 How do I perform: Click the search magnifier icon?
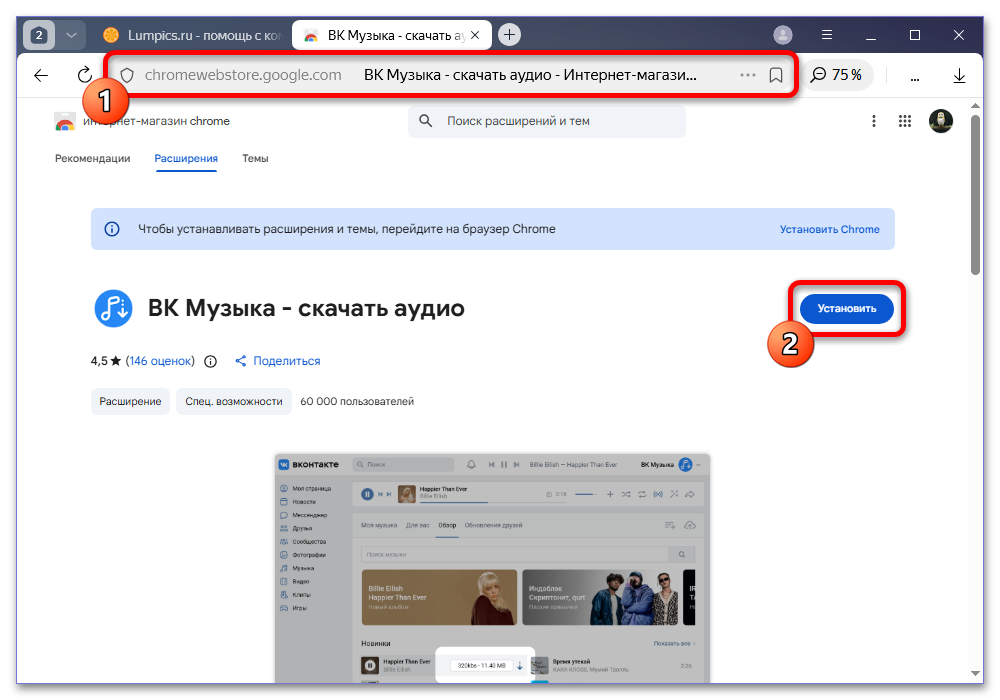click(x=425, y=121)
